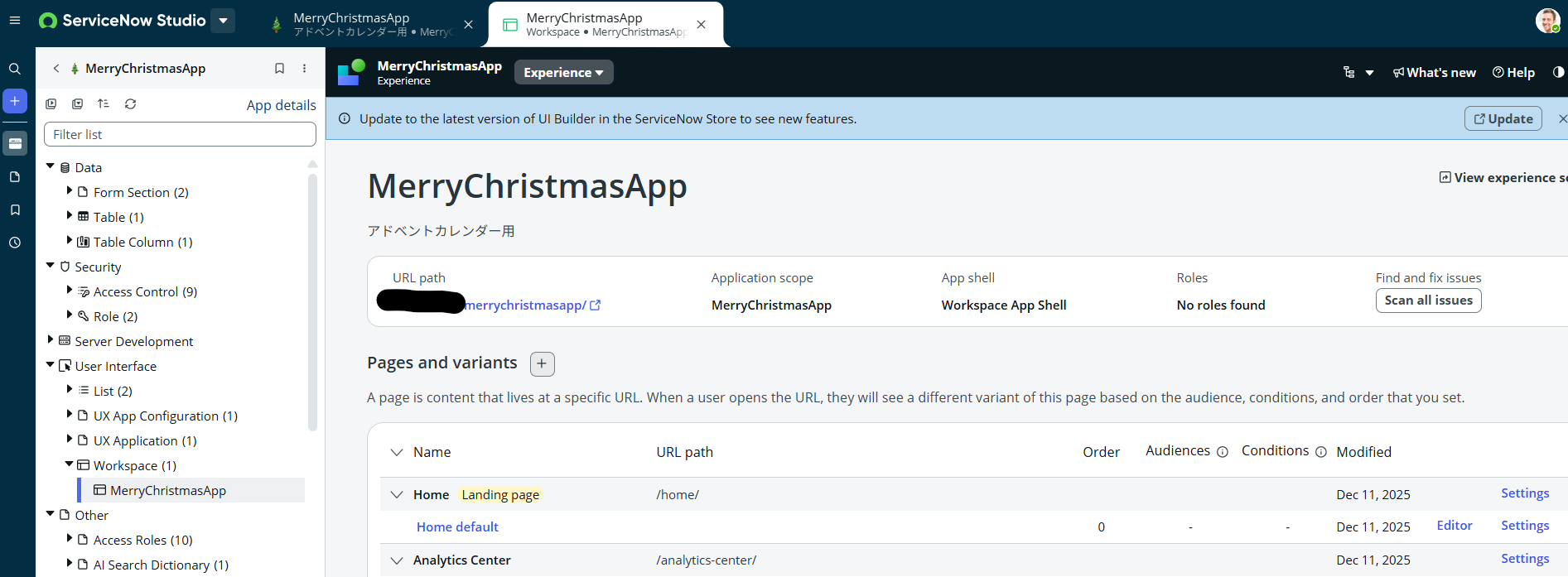Screen dimensions: 1568x577
Task: Open the three-dot more options menu
Action: [x=304, y=69]
